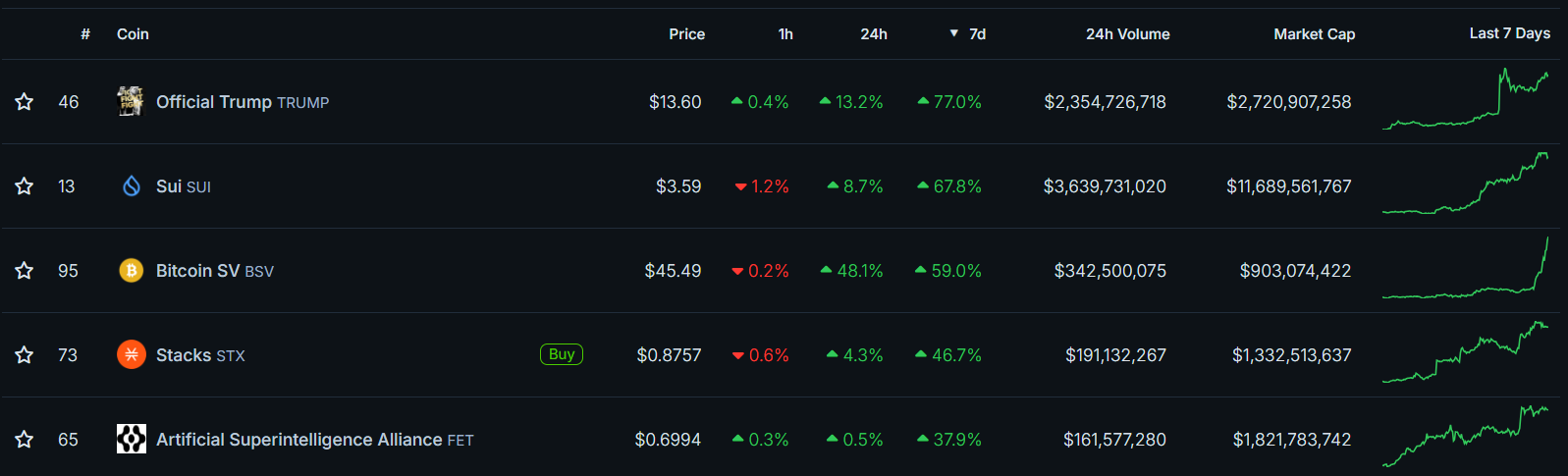The image size is (1568, 476).
Task: Open the Bitcoin SV coin page link
Action: point(197,271)
